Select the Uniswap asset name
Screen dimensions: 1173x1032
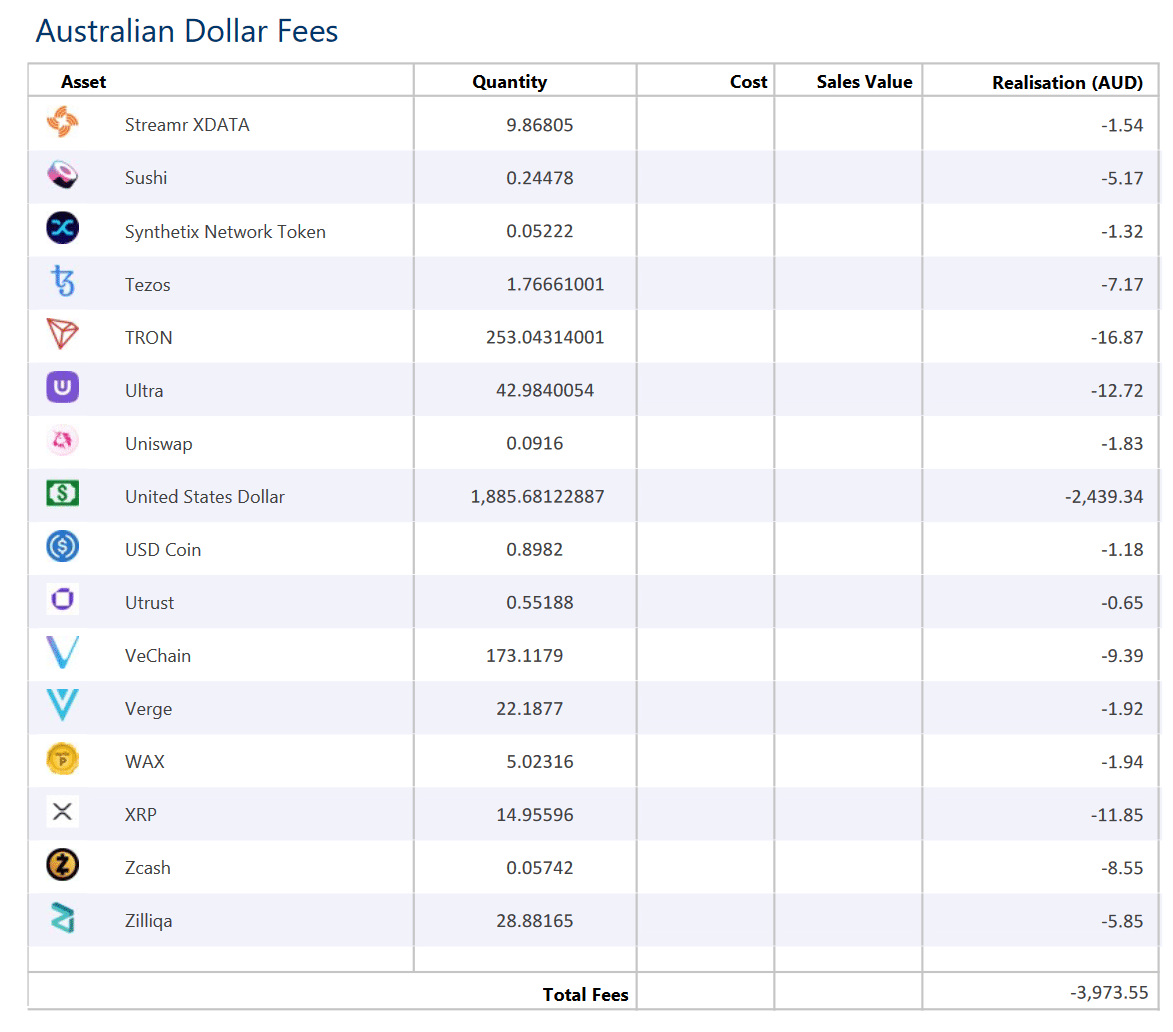[159, 444]
